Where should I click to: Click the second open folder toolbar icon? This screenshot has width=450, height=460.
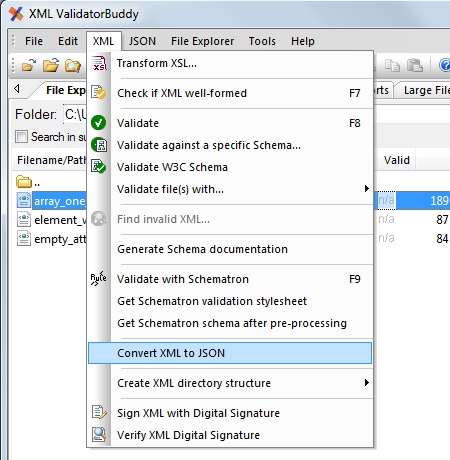[x=51, y=65]
